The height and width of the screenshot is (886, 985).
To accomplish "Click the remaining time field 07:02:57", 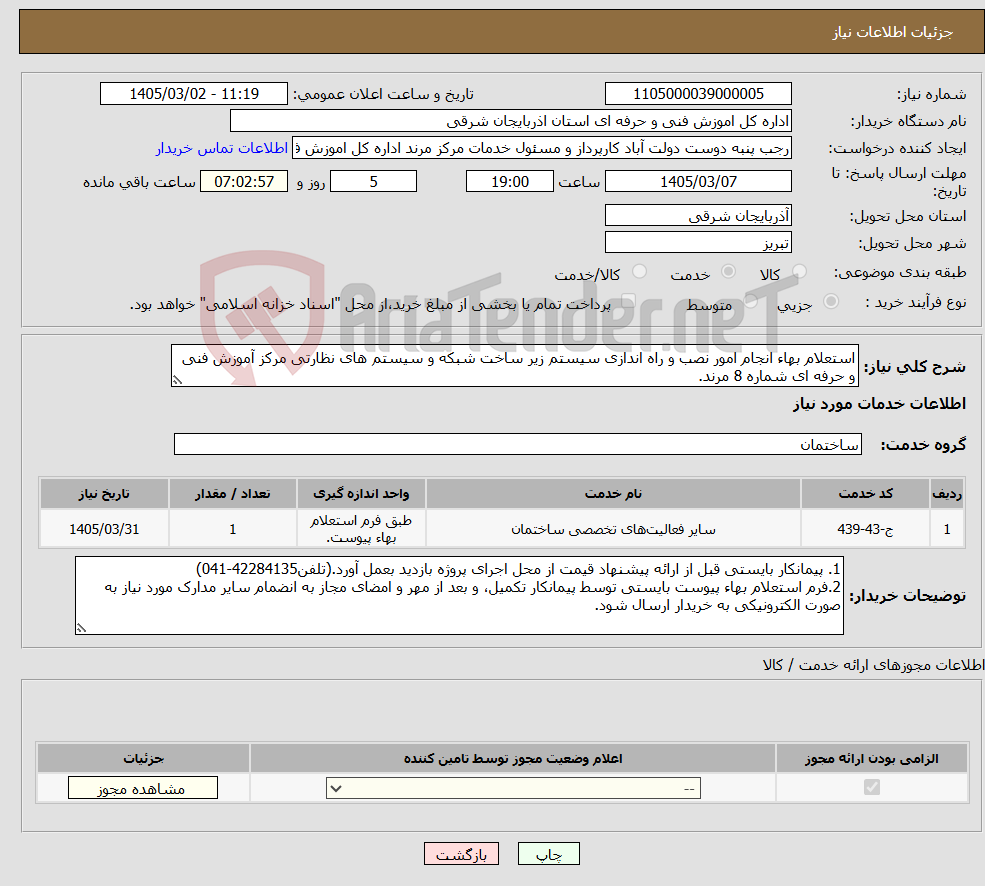I will click(244, 182).
